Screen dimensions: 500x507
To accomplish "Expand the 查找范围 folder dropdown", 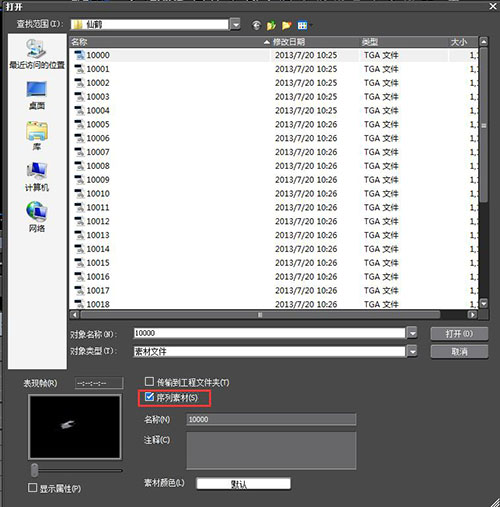I will pyautogui.click(x=236, y=25).
